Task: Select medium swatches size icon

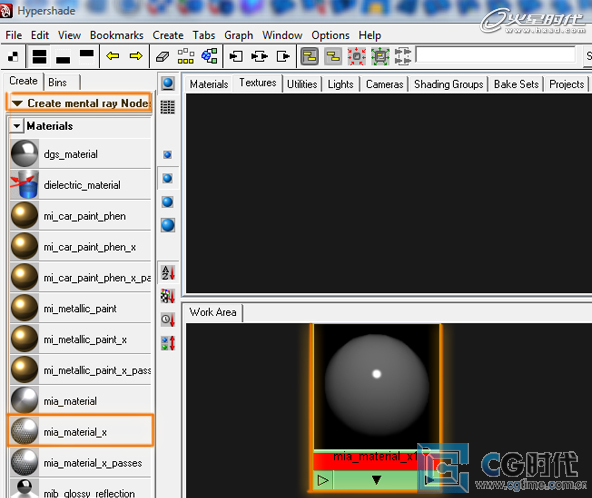Action: pyautogui.click(x=168, y=178)
